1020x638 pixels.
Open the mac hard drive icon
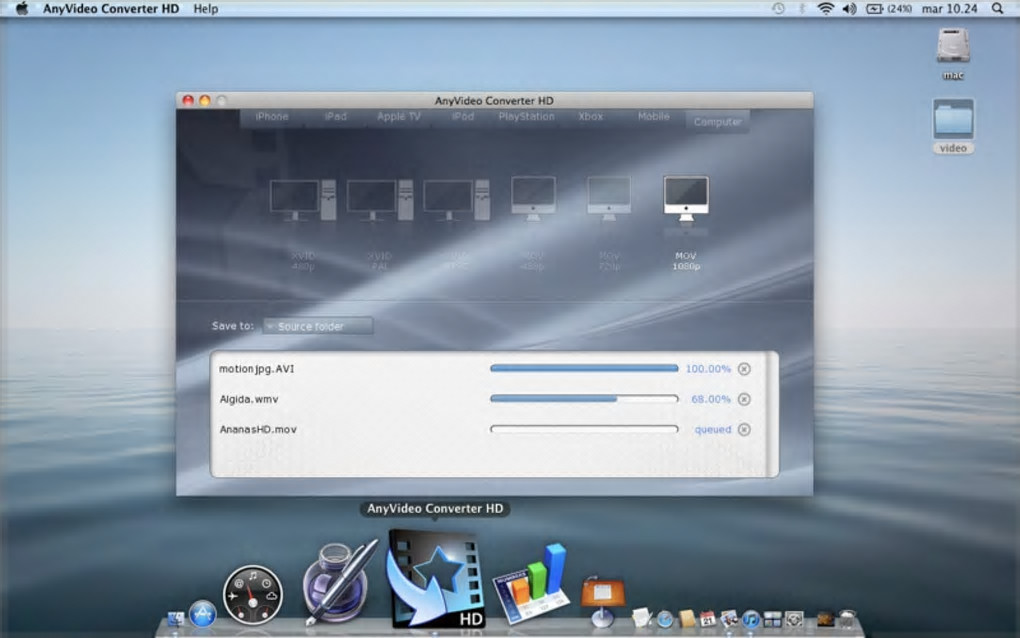(953, 53)
